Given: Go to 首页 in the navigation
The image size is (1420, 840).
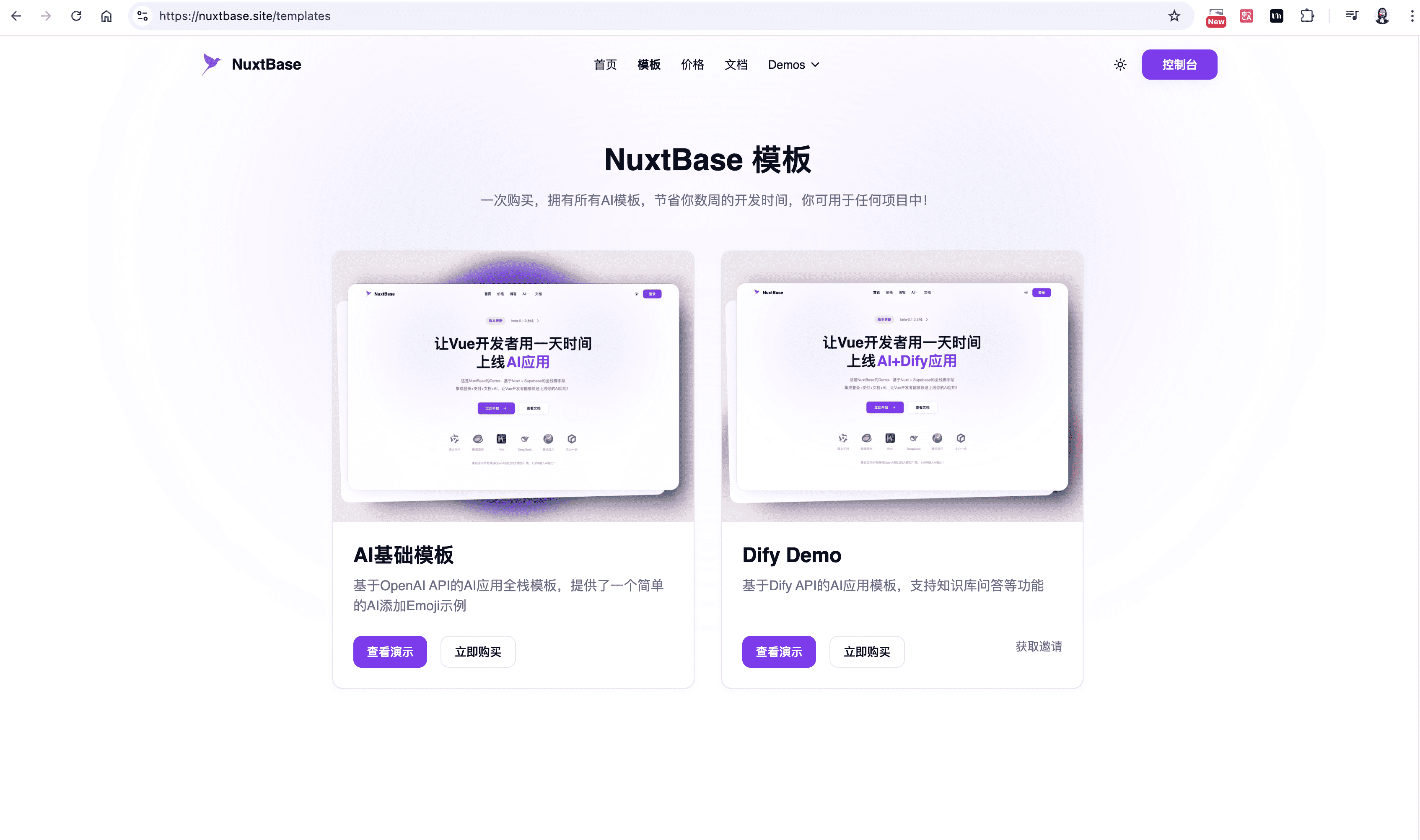Looking at the screenshot, I should [x=605, y=65].
